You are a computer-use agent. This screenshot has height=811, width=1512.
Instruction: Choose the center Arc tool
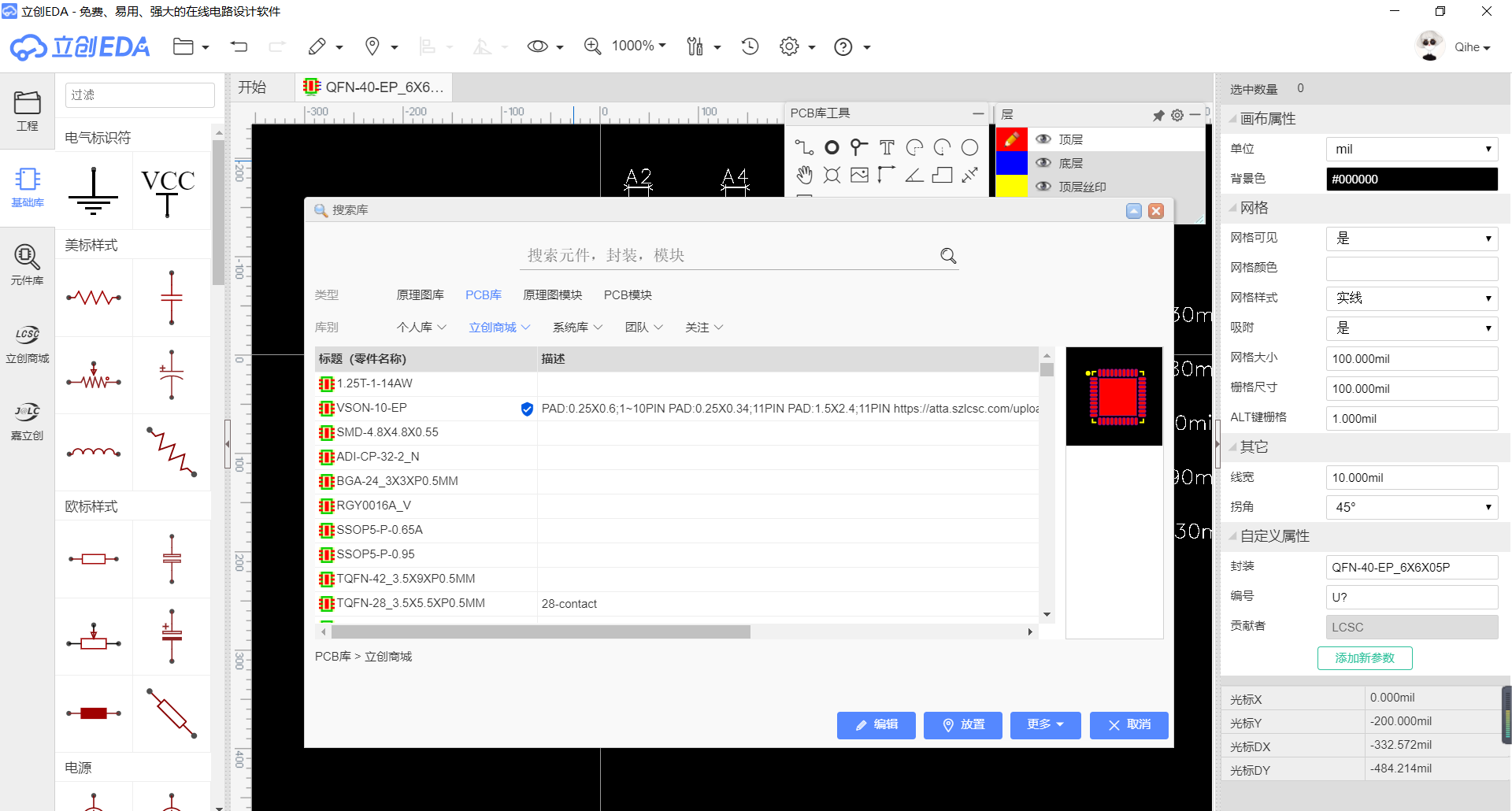pos(942,147)
